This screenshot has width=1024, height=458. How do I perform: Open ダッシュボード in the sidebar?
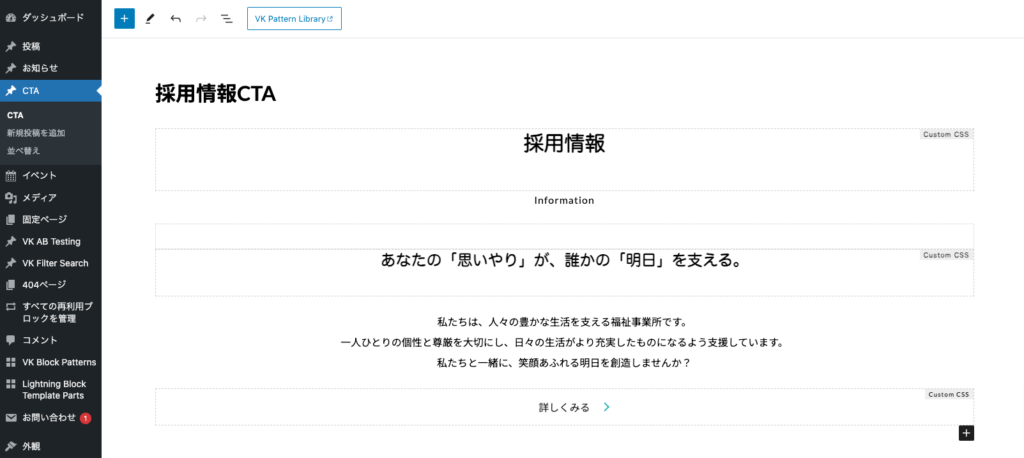(x=52, y=18)
